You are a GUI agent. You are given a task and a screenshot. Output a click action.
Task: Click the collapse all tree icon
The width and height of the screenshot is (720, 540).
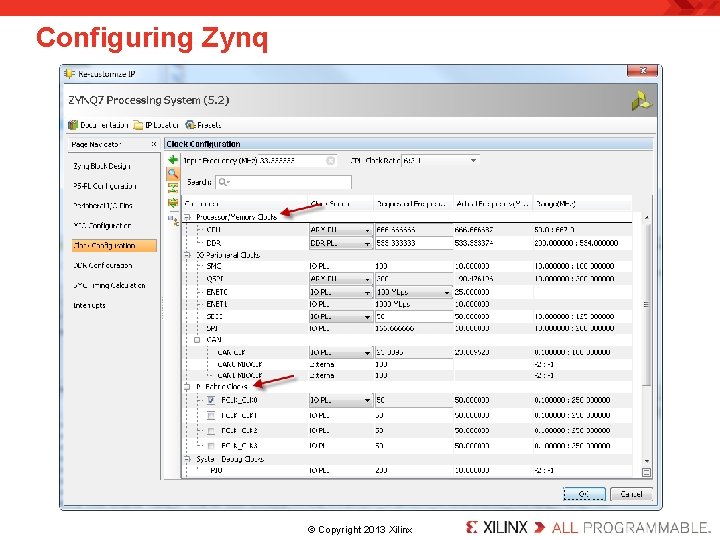[173, 188]
